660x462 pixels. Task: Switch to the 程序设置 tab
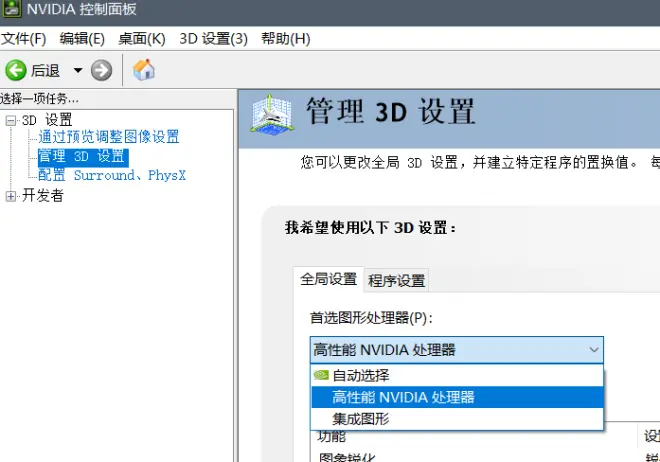coord(397,281)
